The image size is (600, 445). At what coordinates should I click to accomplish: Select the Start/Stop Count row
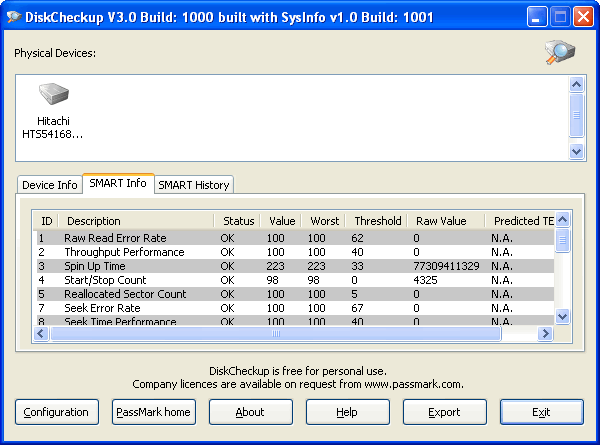tap(295, 280)
